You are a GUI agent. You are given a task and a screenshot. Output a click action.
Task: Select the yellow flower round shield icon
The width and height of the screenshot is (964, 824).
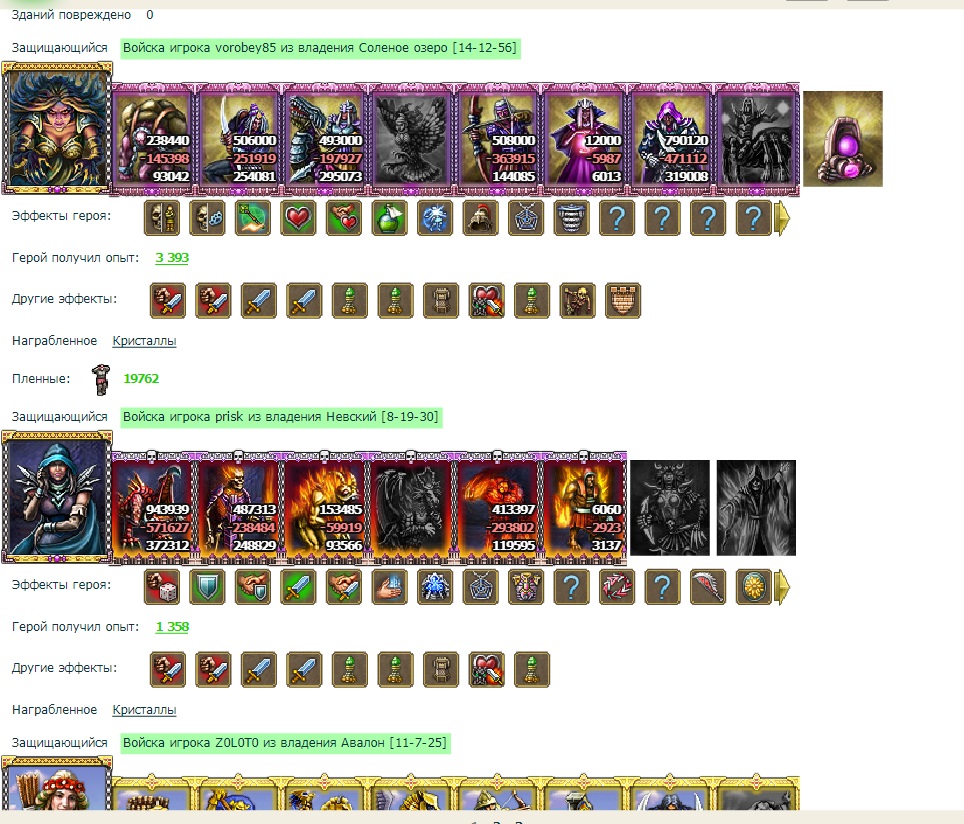click(x=753, y=587)
